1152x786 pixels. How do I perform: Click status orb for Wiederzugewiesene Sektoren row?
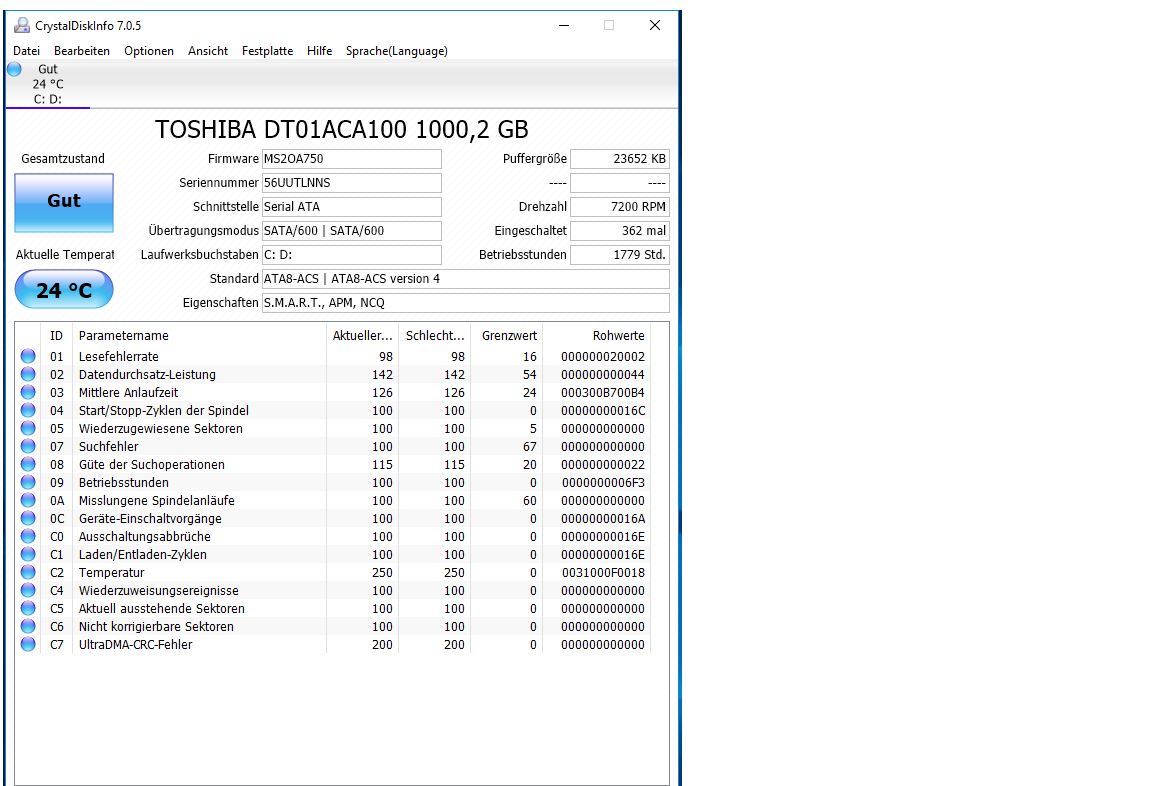28,428
